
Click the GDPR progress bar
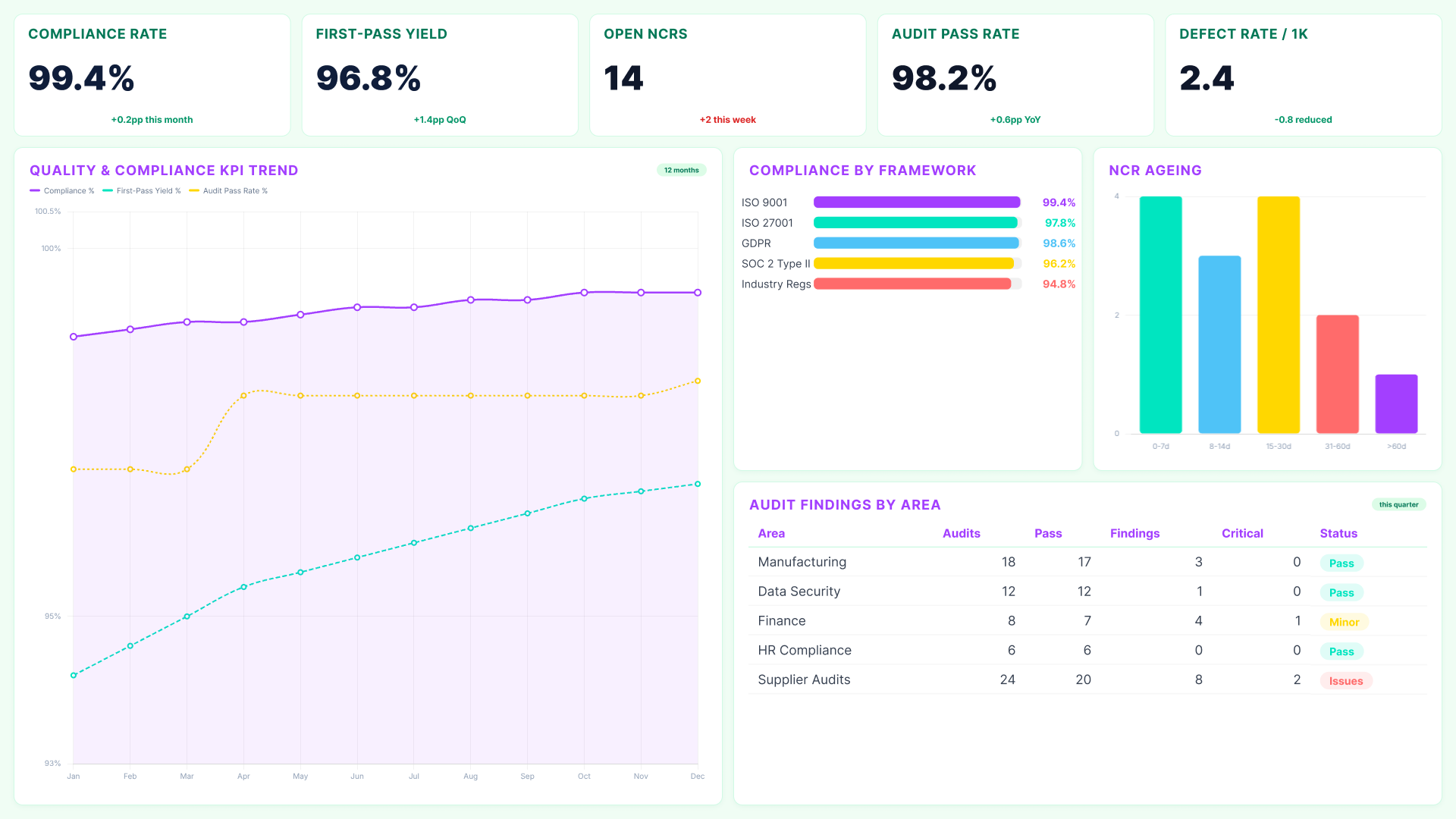tap(918, 243)
